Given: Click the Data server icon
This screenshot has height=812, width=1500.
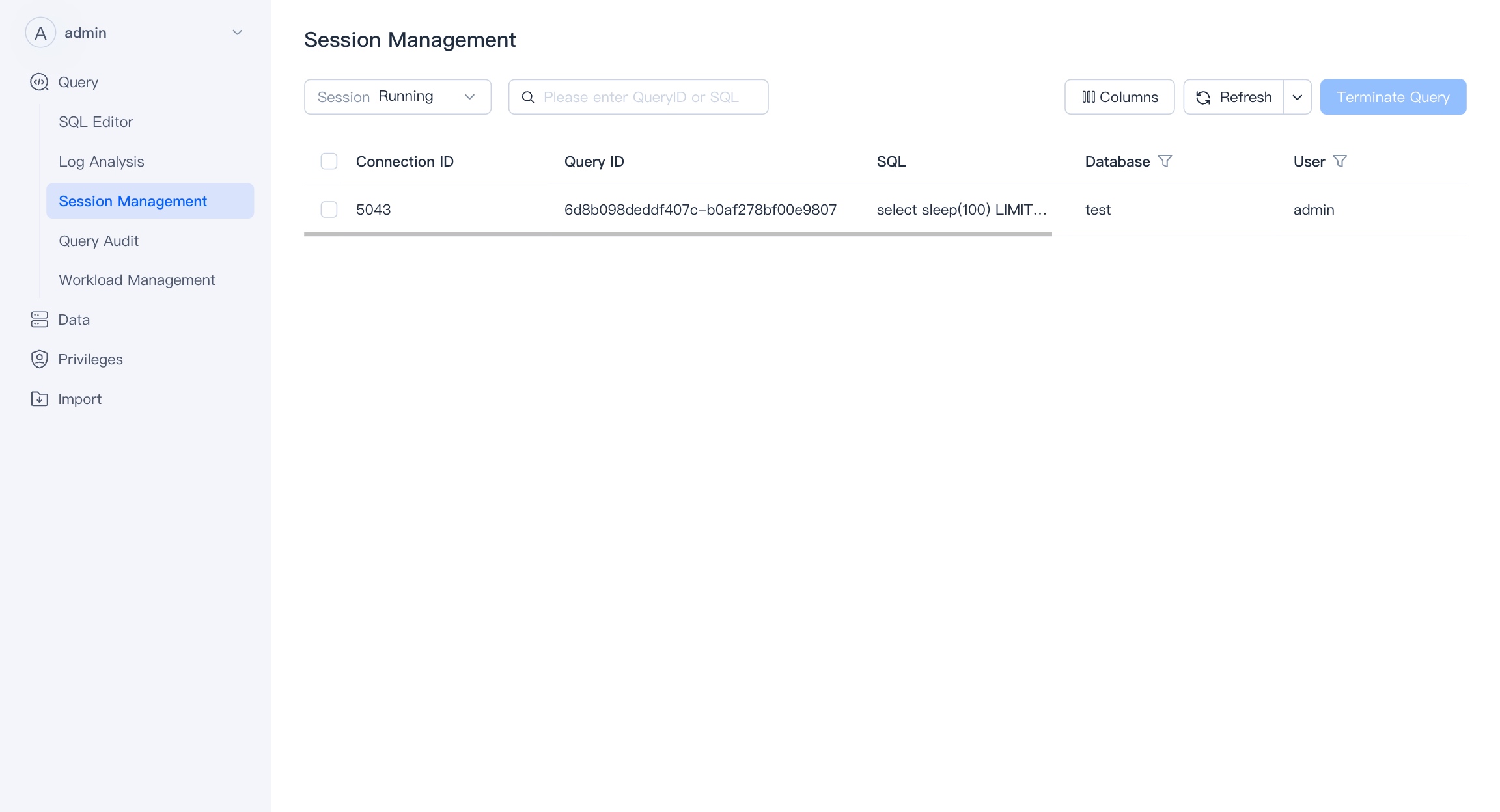Looking at the screenshot, I should tap(40, 319).
